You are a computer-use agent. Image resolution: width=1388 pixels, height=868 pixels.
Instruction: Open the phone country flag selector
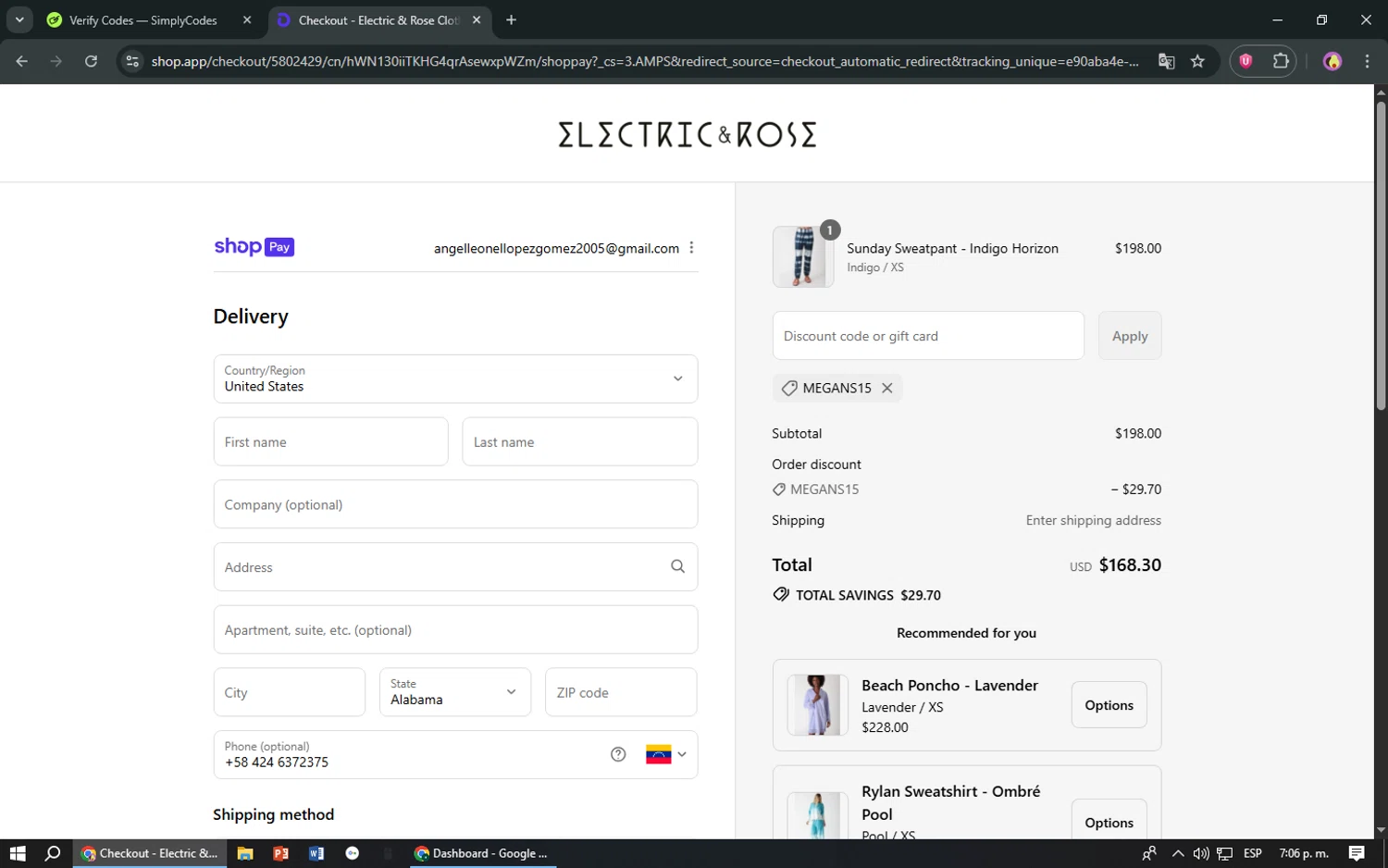click(666, 754)
